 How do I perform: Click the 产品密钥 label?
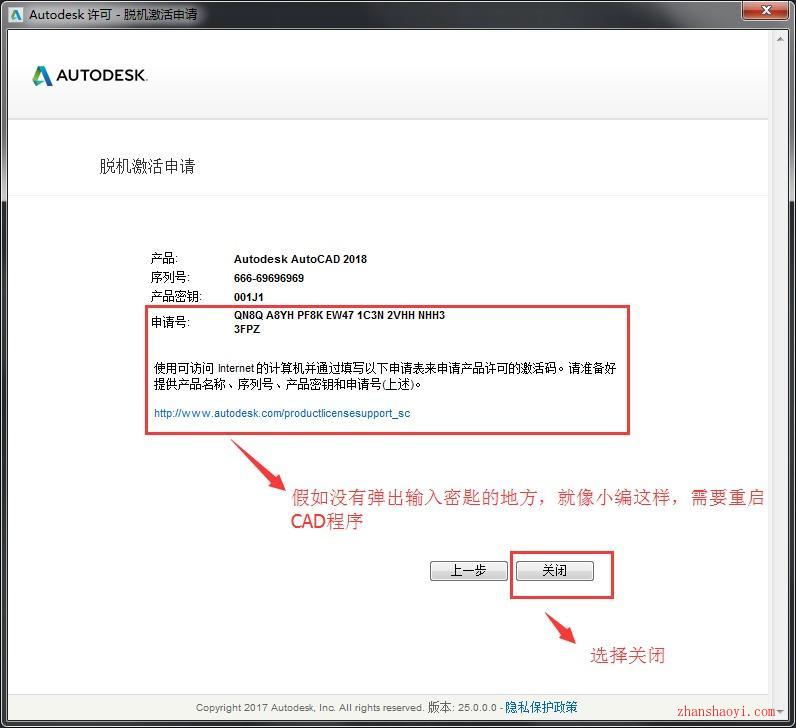click(176, 296)
